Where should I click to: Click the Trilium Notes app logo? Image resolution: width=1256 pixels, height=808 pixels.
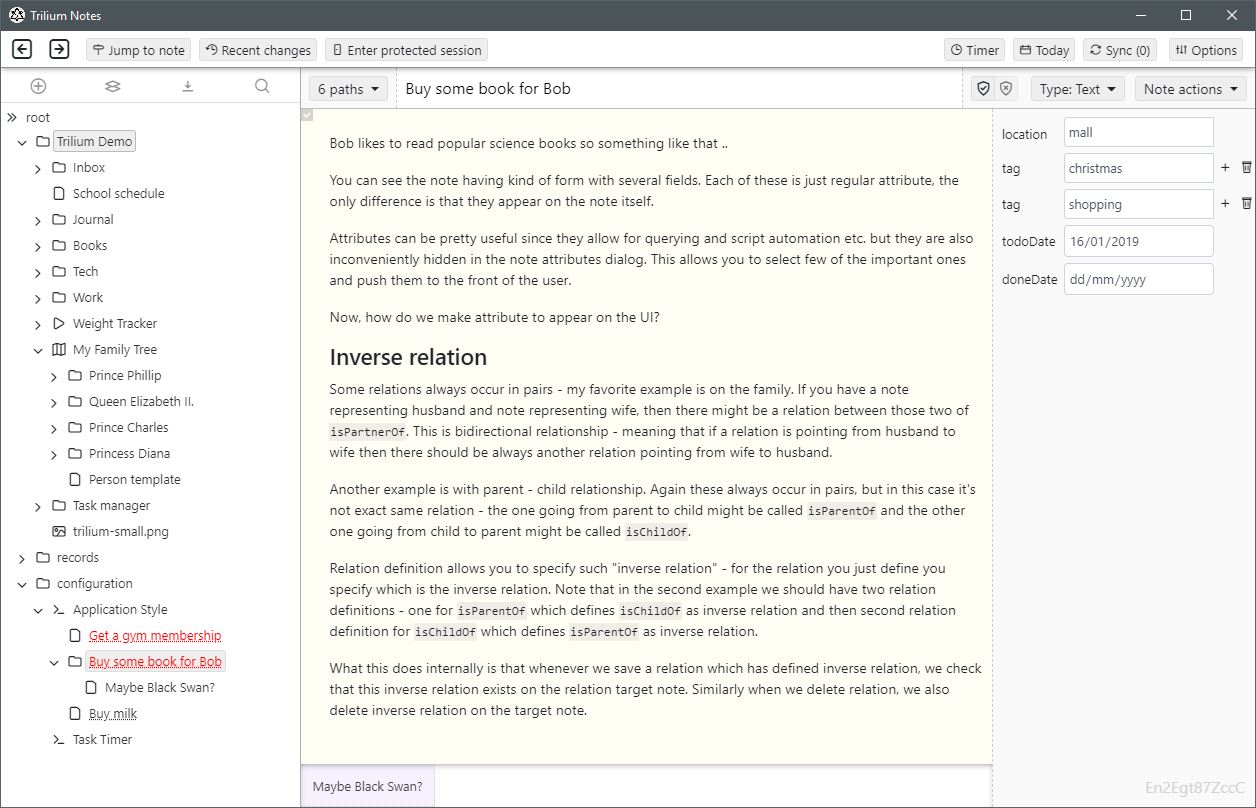point(17,15)
